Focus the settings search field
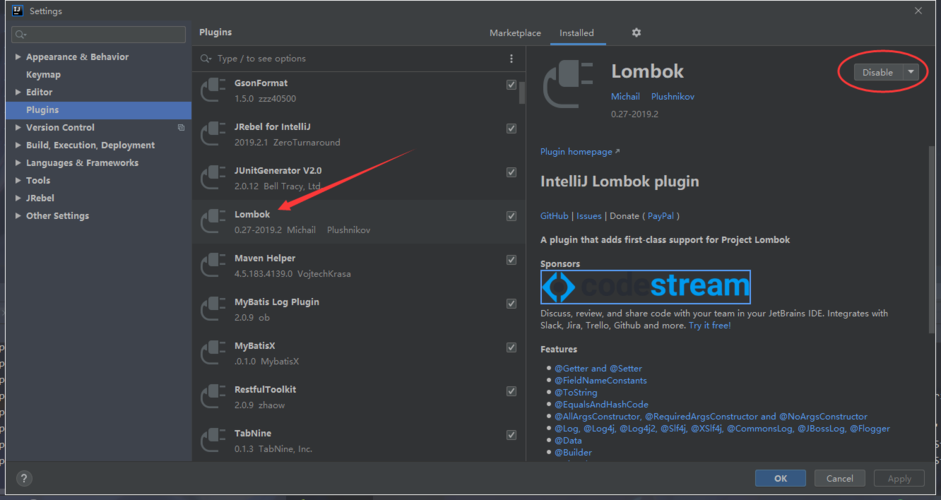 98,34
